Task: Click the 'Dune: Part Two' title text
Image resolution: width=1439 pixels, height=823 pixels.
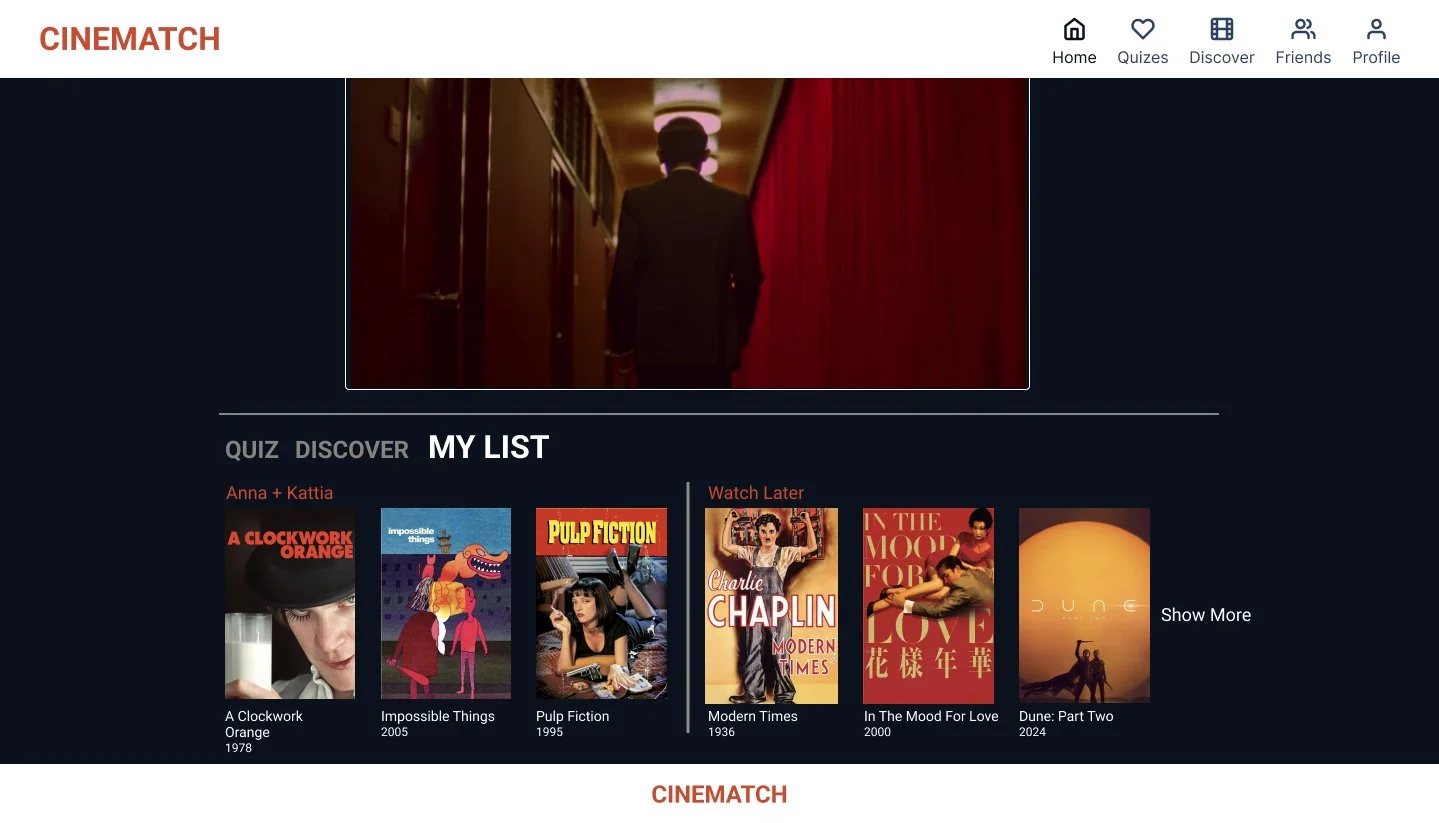Action: point(1066,716)
